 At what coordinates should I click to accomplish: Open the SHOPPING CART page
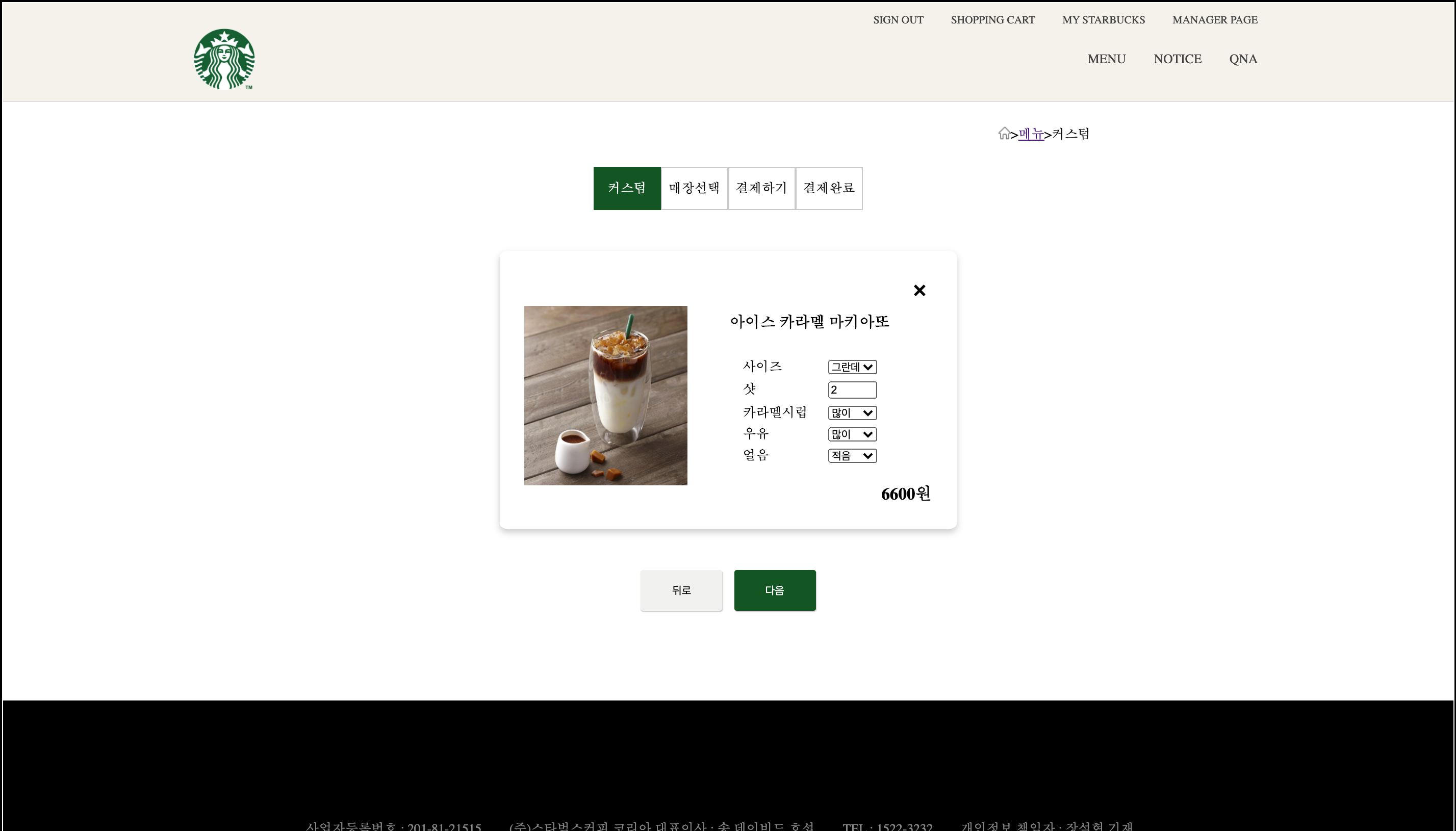tap(992, 19)
